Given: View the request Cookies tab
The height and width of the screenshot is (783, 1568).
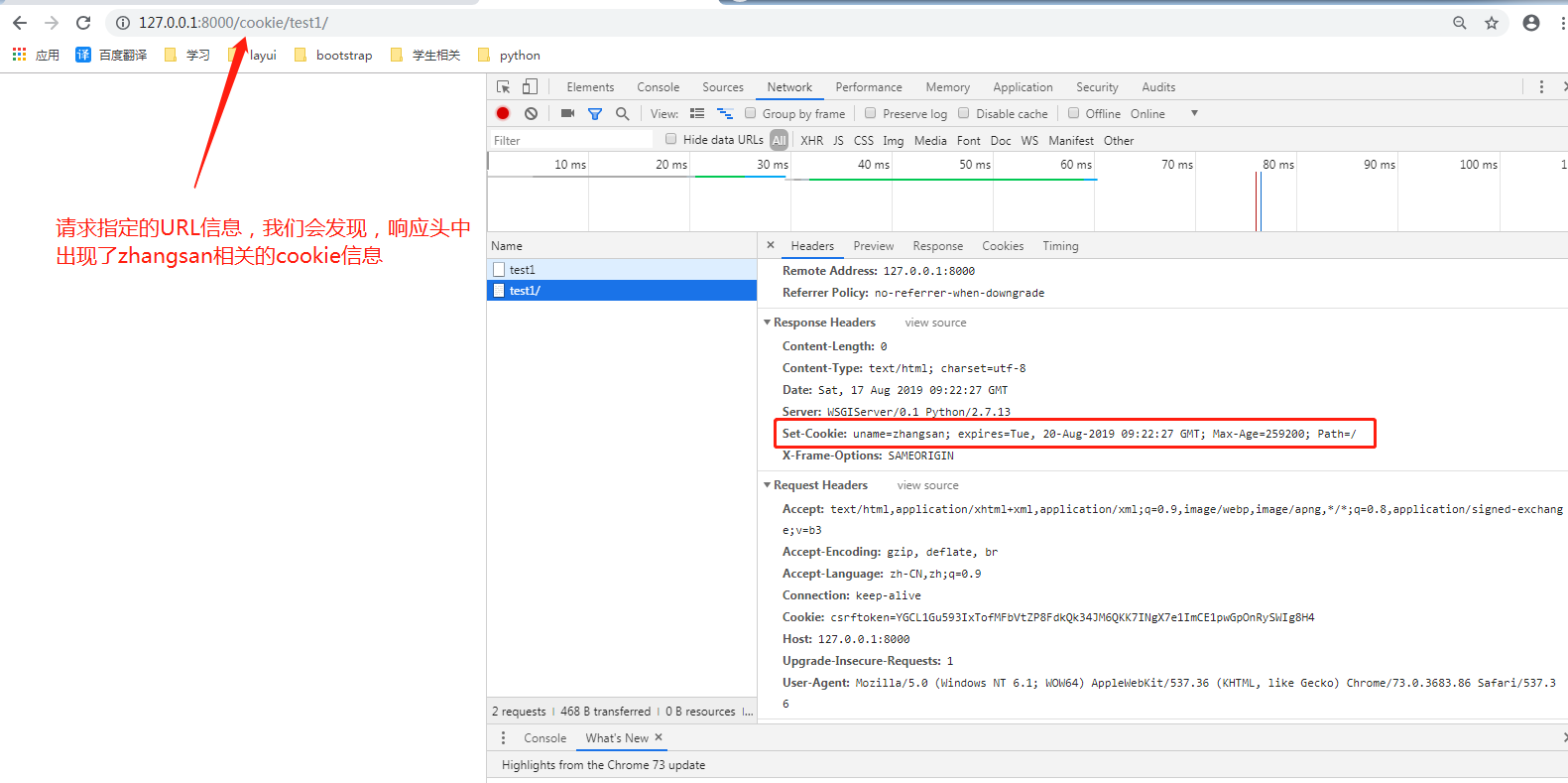Looking at the screenshot, I should pos(1003,246).
